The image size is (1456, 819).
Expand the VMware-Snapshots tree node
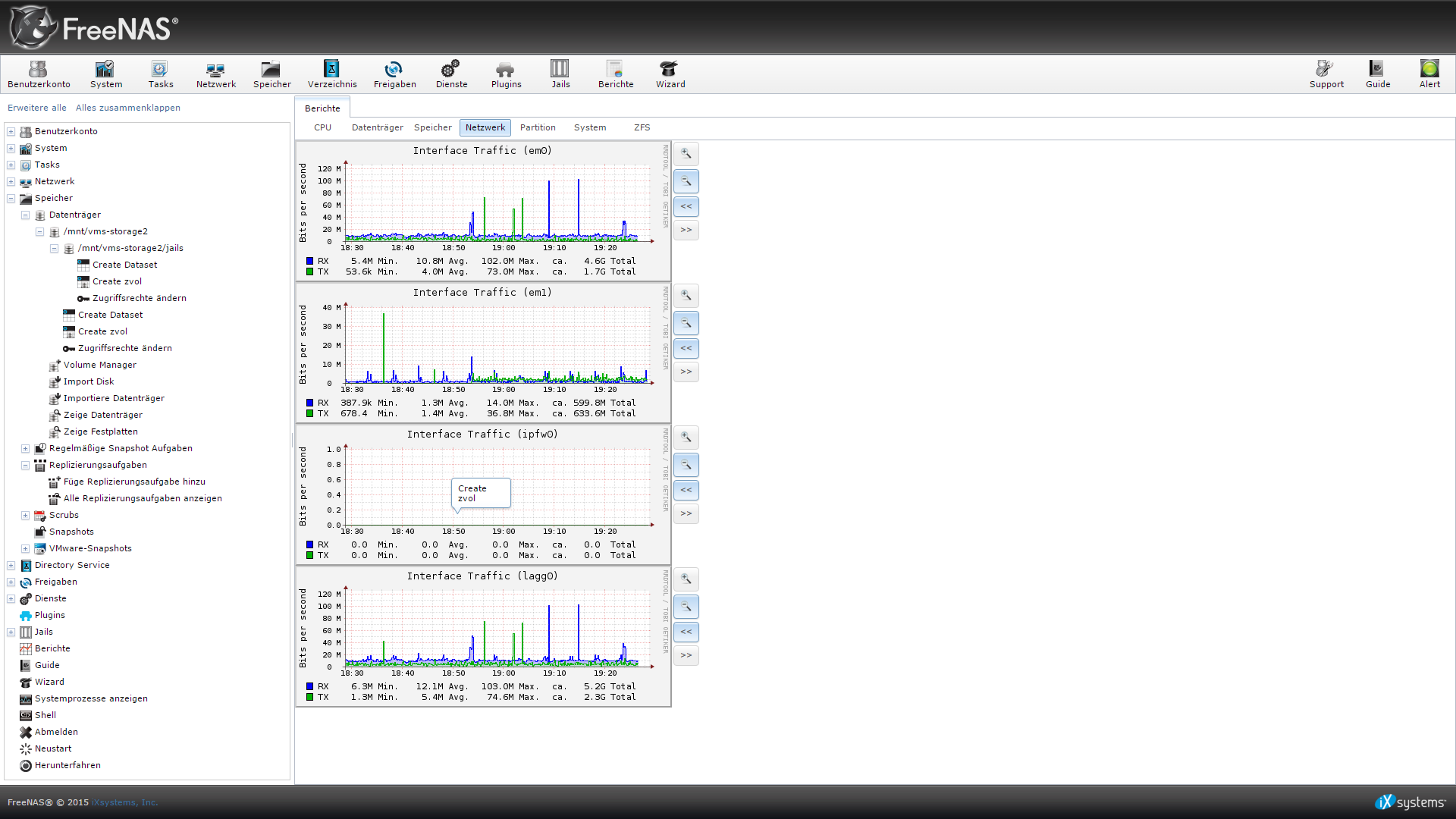tap(26, 548)
